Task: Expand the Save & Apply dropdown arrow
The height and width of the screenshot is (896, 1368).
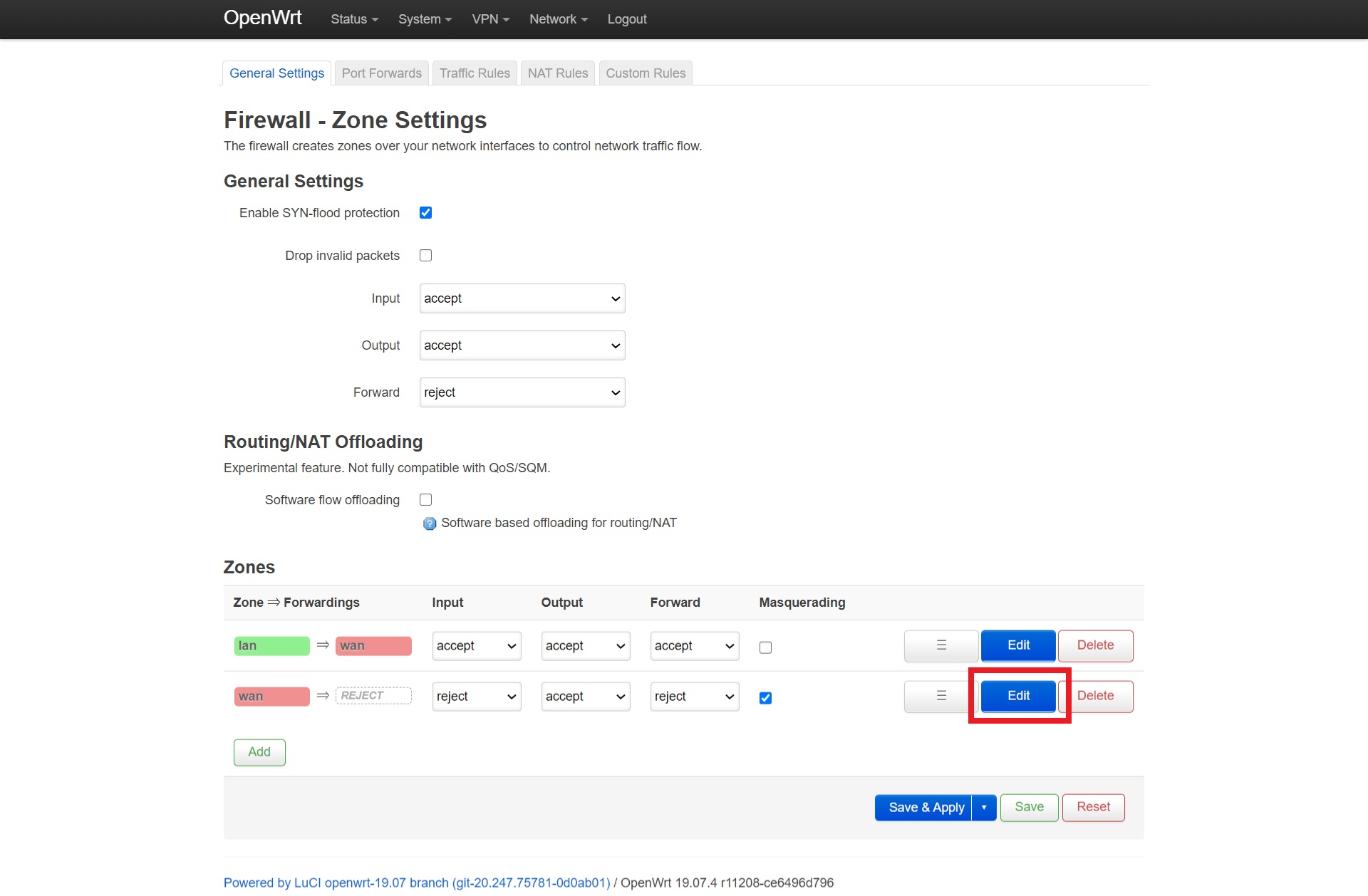Action: point(984,807)
